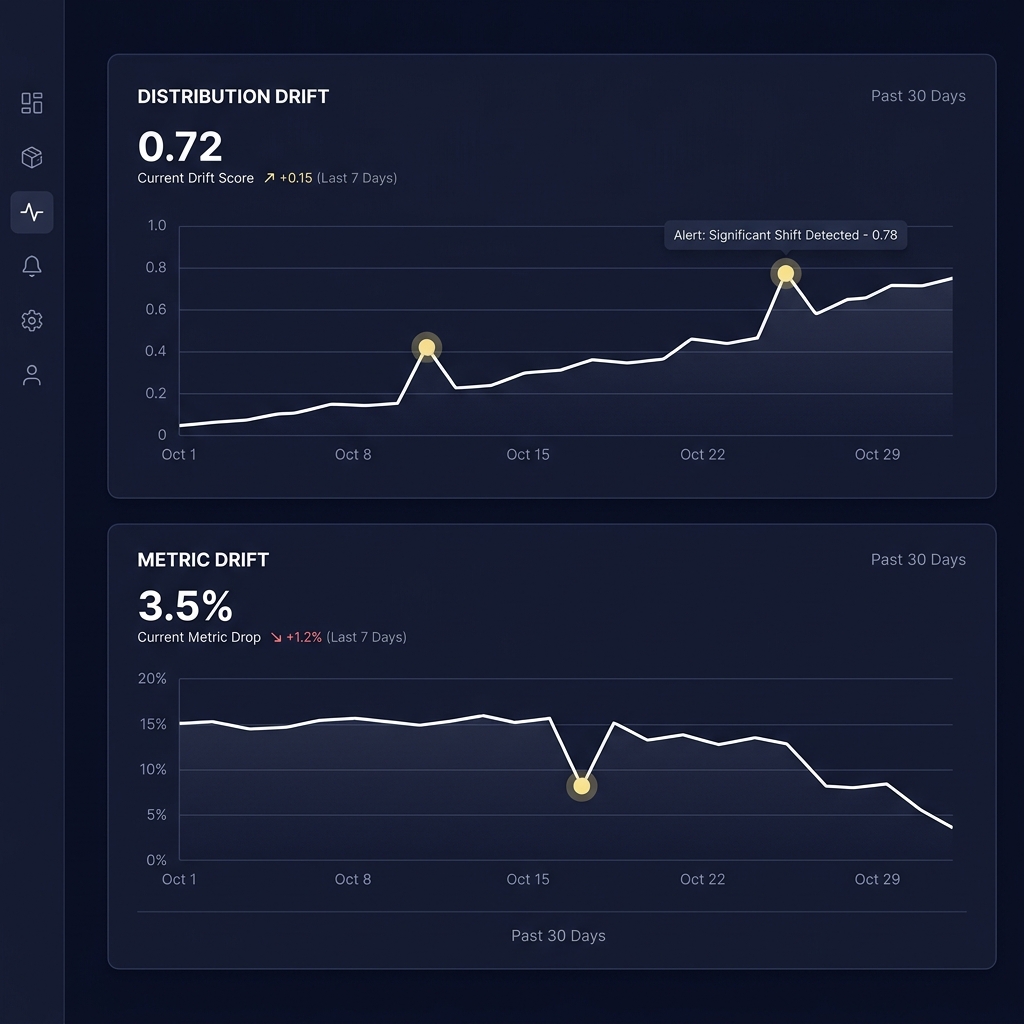This screenshot has height=1024, width=1024.
Task: Click the +1.2% change value
Action: coord(304,637)
